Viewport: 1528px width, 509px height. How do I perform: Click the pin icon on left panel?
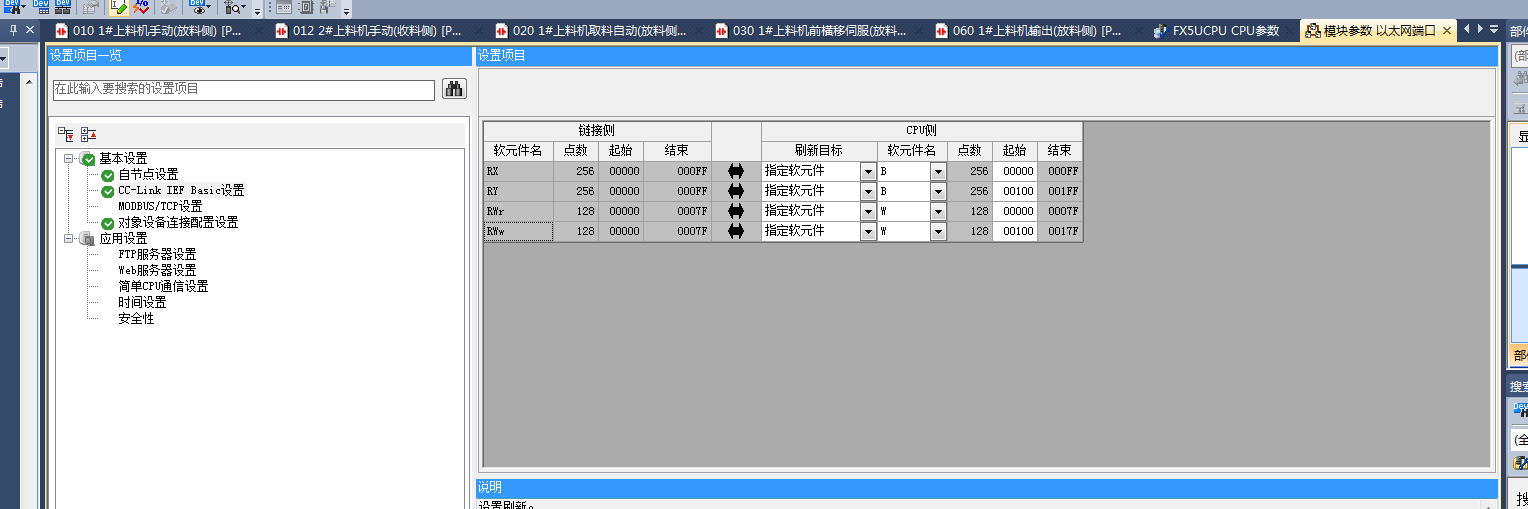[x=13, y=30]
